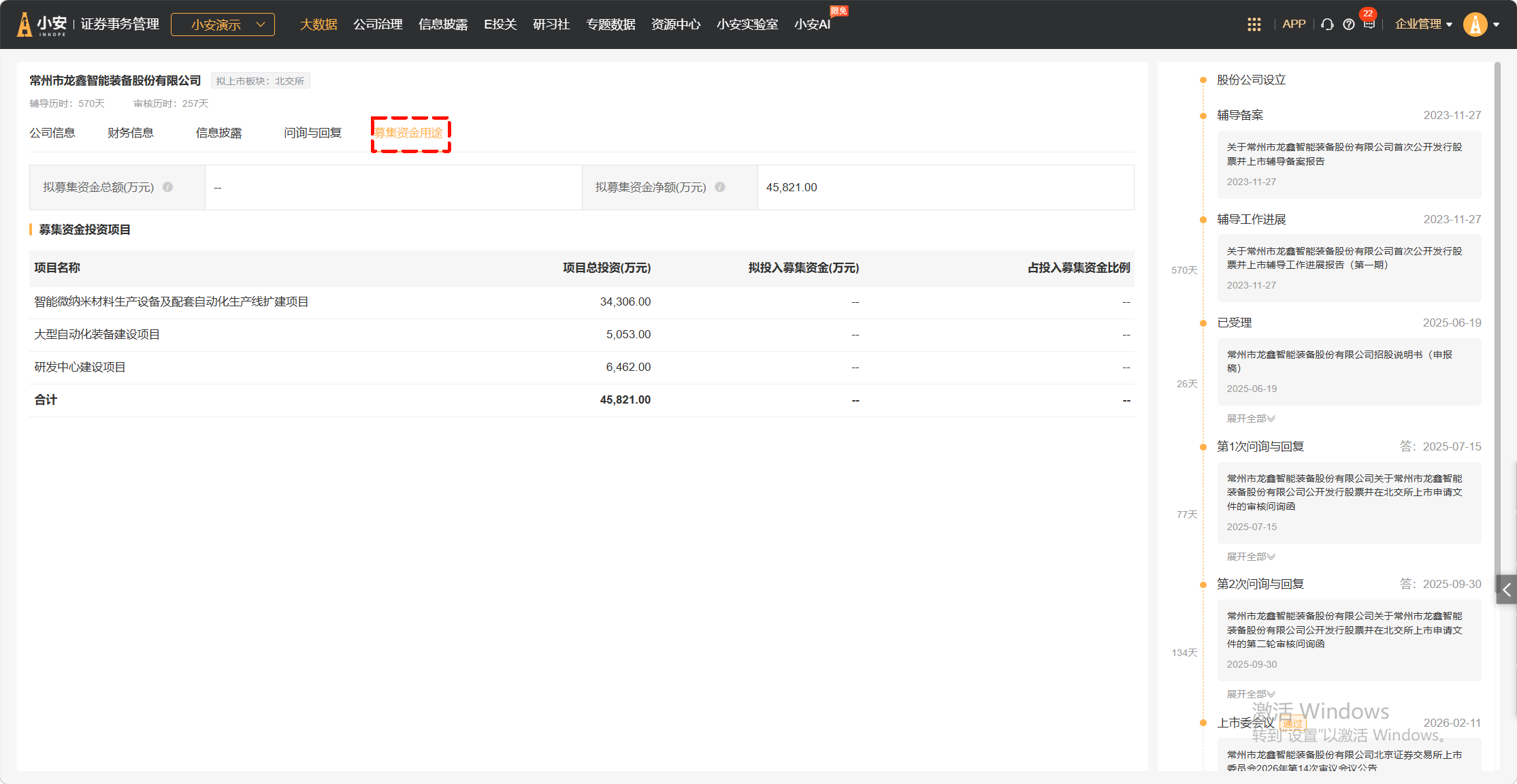Expand the 企业管理 dropdown menu
The height and width of the screenshot is (784, 1517).
tap(1423, 24)
